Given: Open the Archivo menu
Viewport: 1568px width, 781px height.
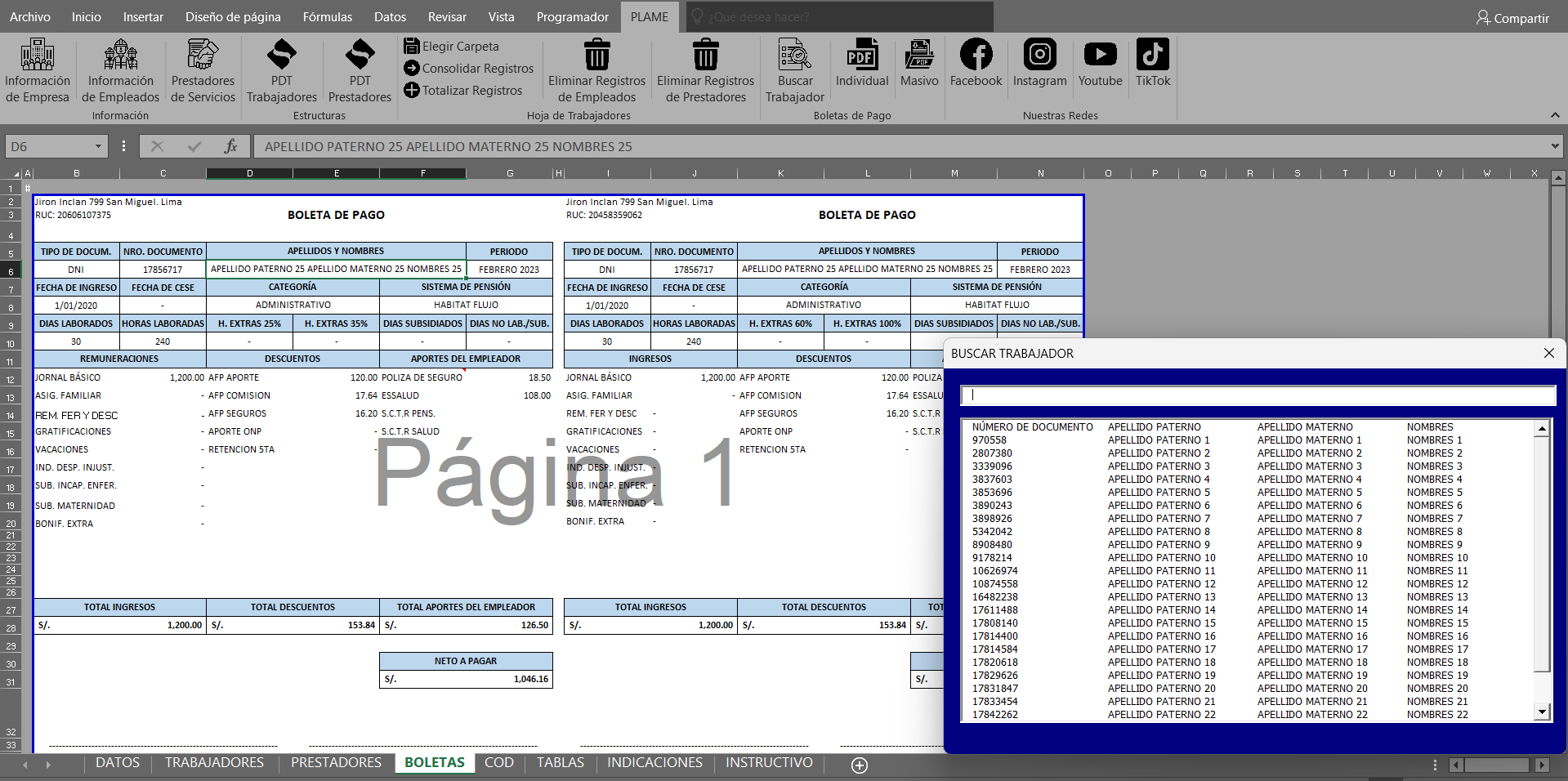Looking at the screenshot, I should click(30, 16).
